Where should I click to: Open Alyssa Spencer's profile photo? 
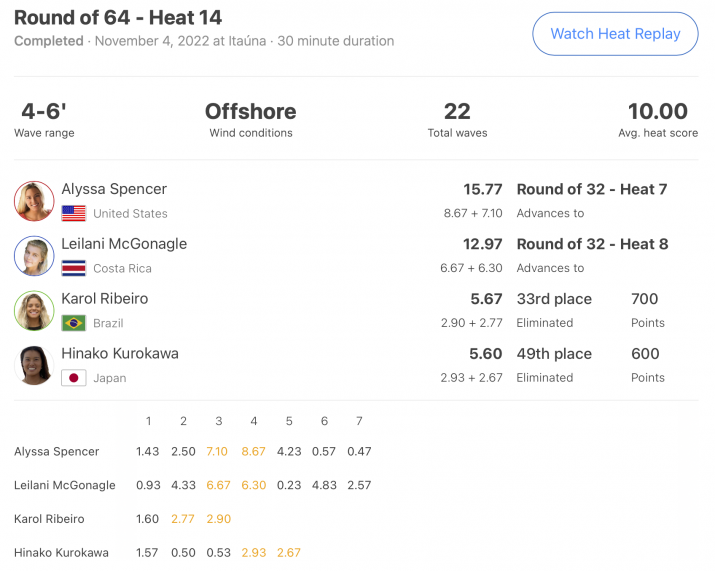pos(34,201)
